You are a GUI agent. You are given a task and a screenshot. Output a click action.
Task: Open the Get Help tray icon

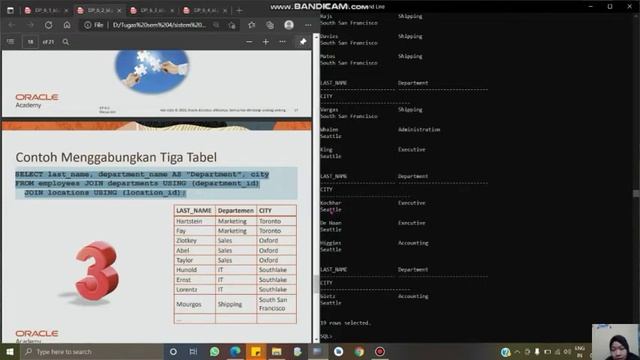tap(506, 351)
